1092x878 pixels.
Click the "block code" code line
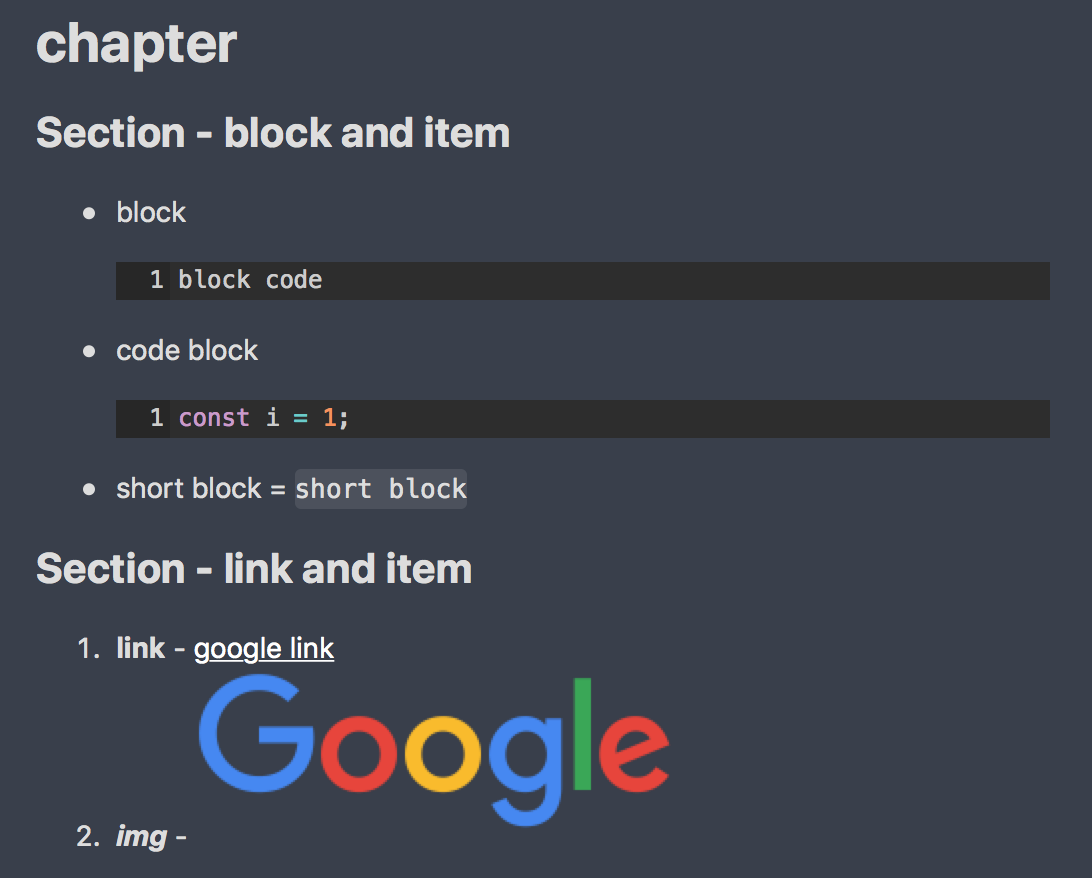point(250,280)
